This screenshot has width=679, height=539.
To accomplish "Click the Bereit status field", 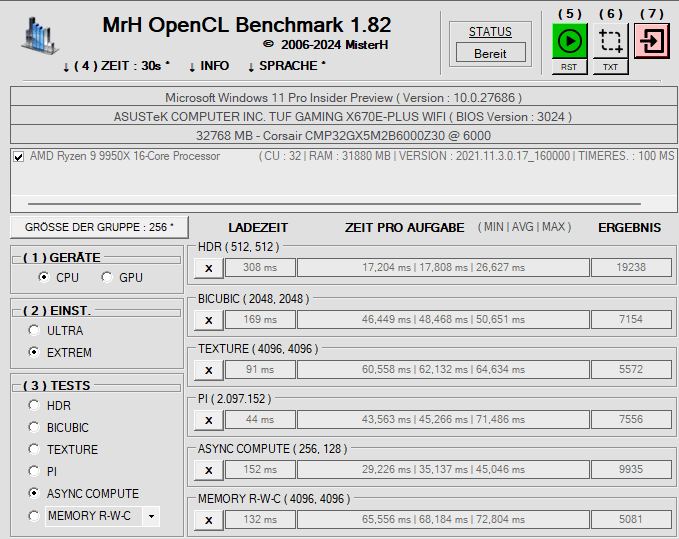I will pos(491,53).
